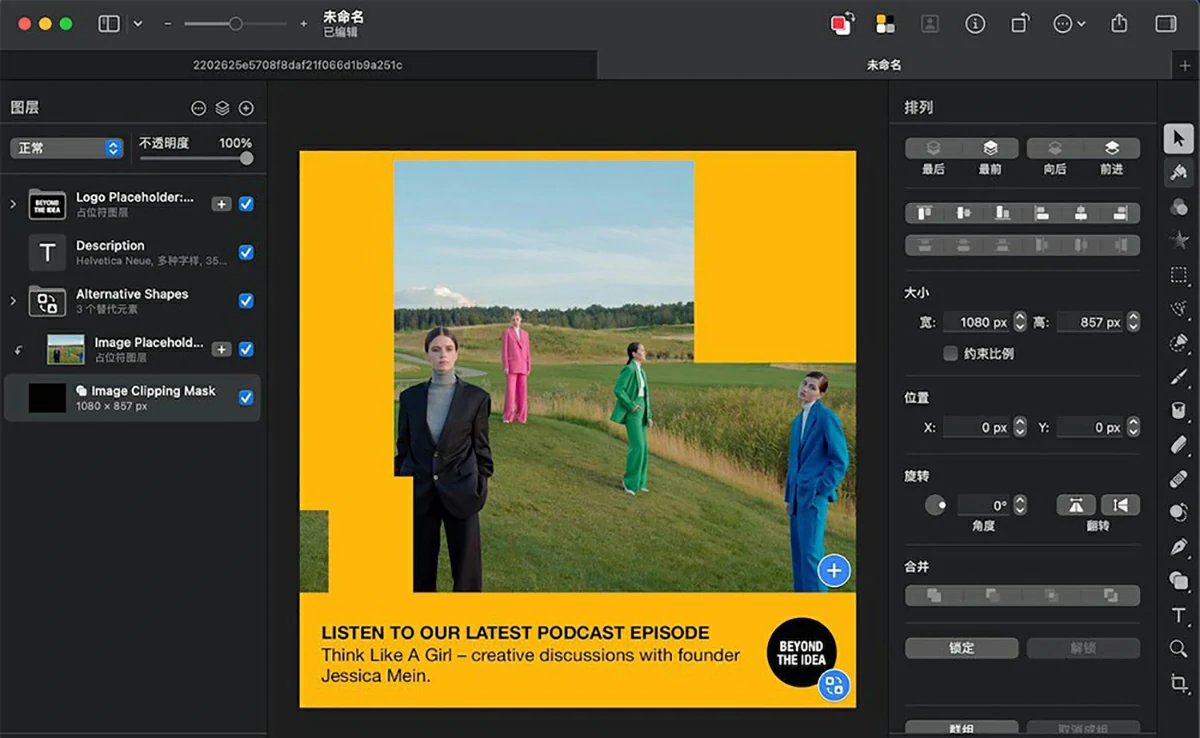Enable the 约束比例 checkbox
This screenshot has height=738, width=1200.
pyautogui.click(x=950, y=353)
